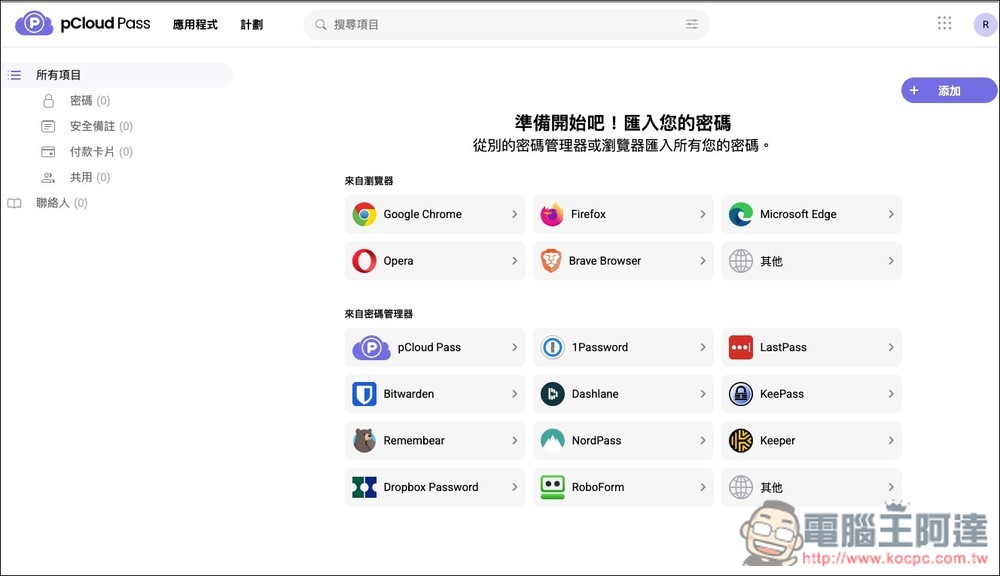Select the Firefox import icon
Screen dimensions: 1000x576
[x=552, y=214]
